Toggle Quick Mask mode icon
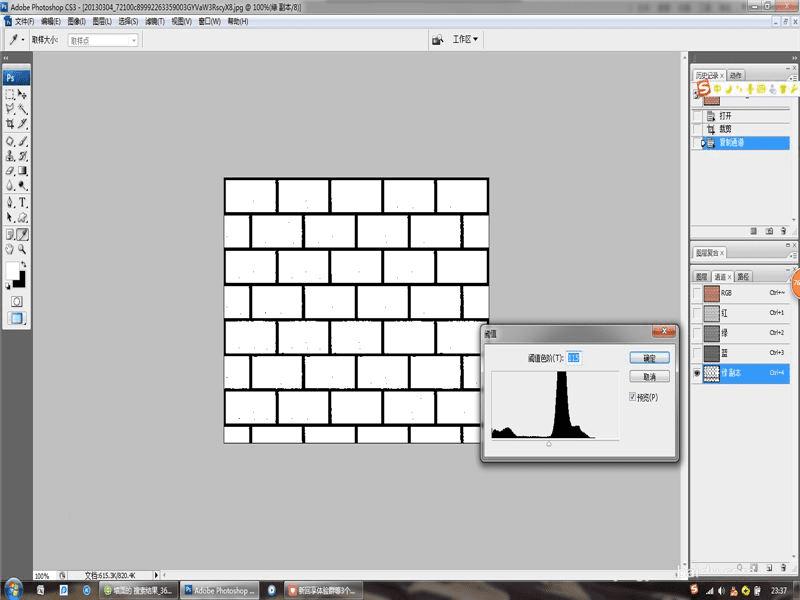This screenshot has height=600, width=800. pos(16,302)
